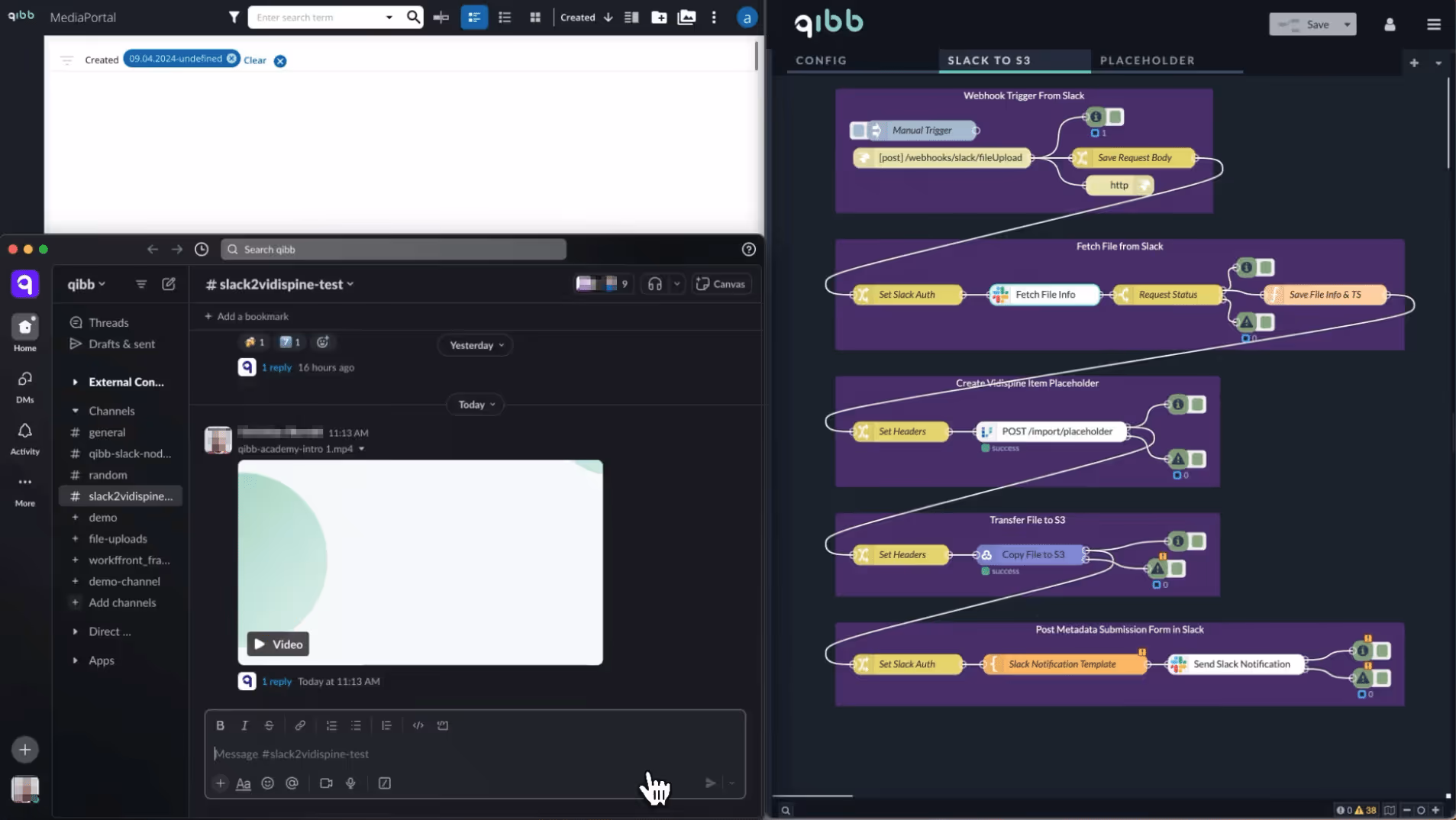Viewport: 1456px width, 820px height.
Task: Expand External Connections section
Action: click(75, 382)
